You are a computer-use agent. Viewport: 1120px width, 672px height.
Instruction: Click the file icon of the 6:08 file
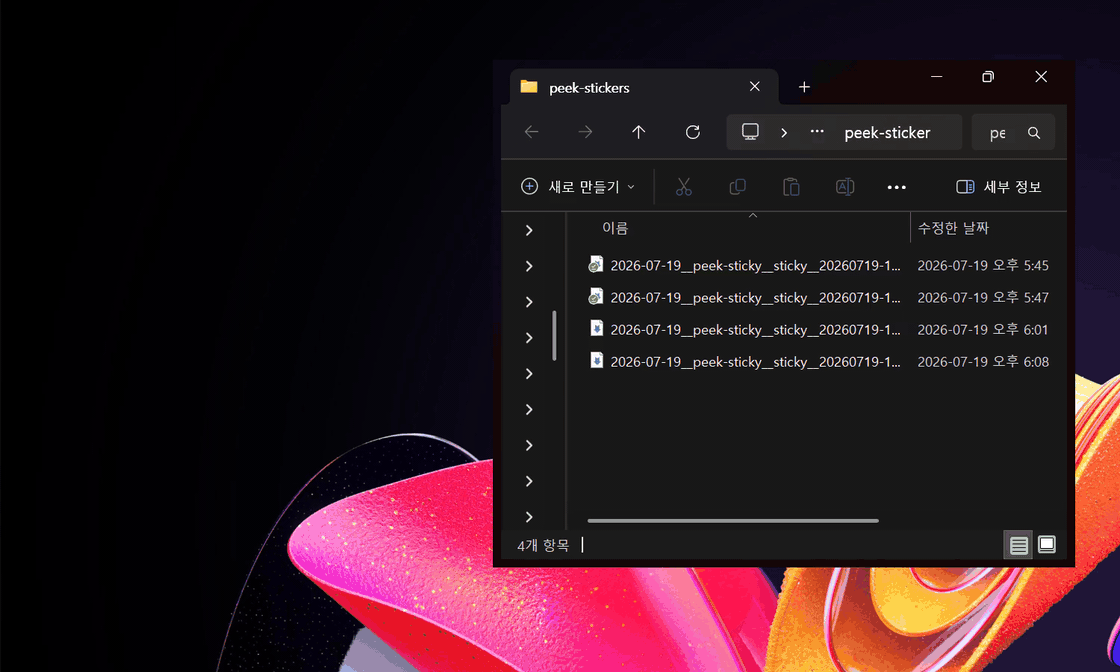point(596,361)
